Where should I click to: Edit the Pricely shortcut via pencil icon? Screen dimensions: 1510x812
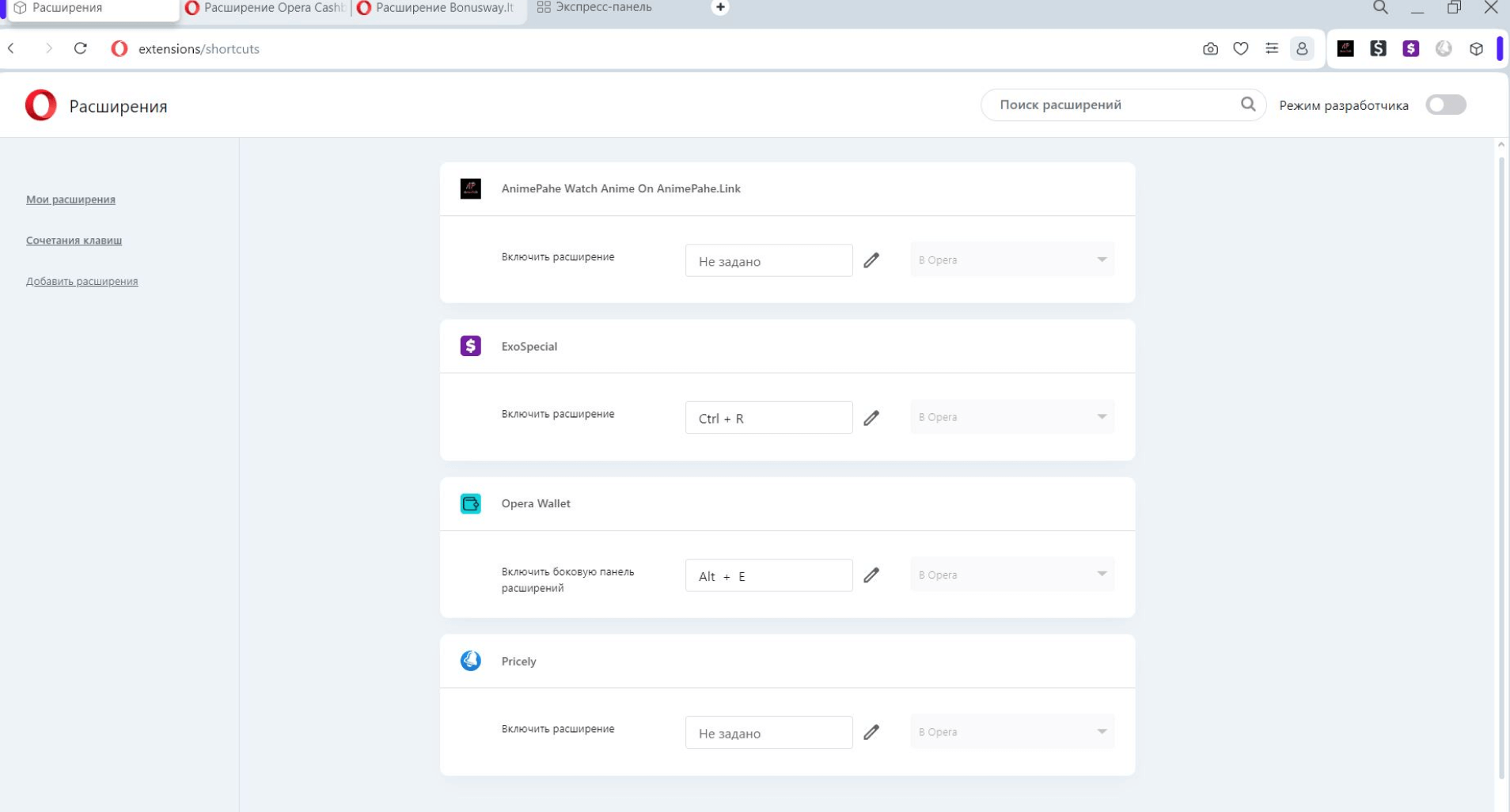(871, 732)
